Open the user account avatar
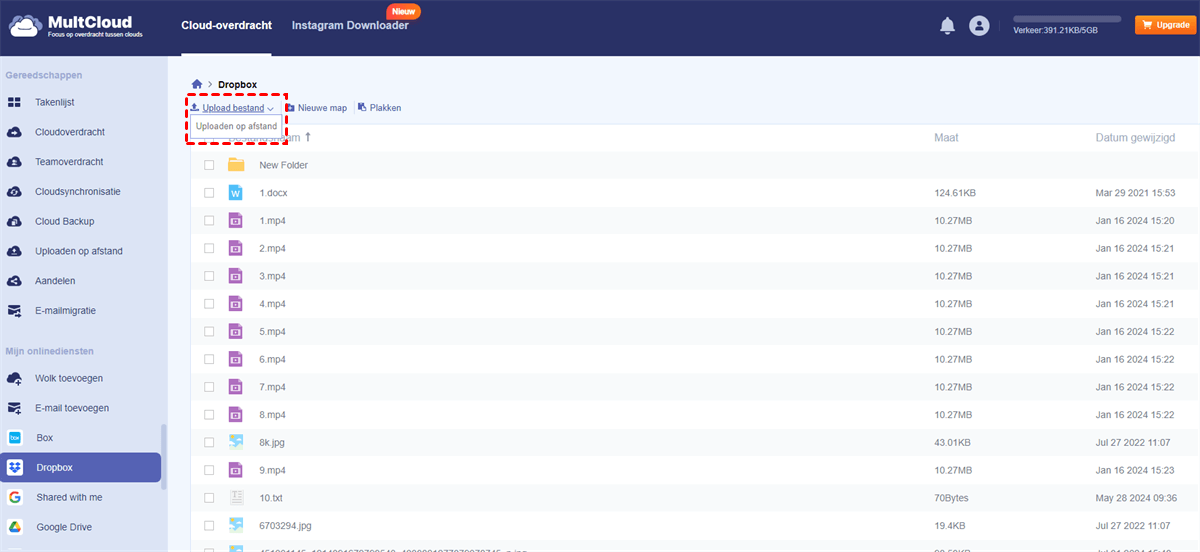The width and height of the screenshot is (1200, 552). coord(979,26)
